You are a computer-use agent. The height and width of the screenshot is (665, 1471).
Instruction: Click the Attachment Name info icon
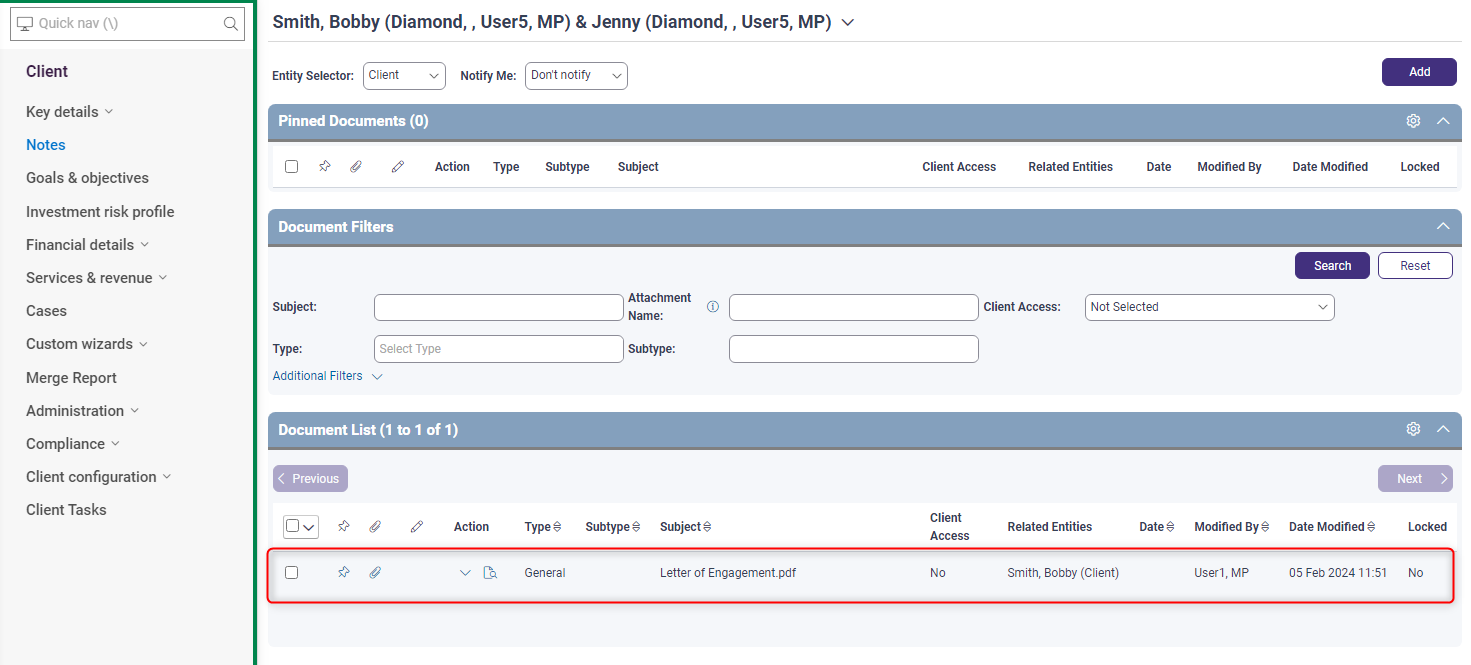click(713, 307)
